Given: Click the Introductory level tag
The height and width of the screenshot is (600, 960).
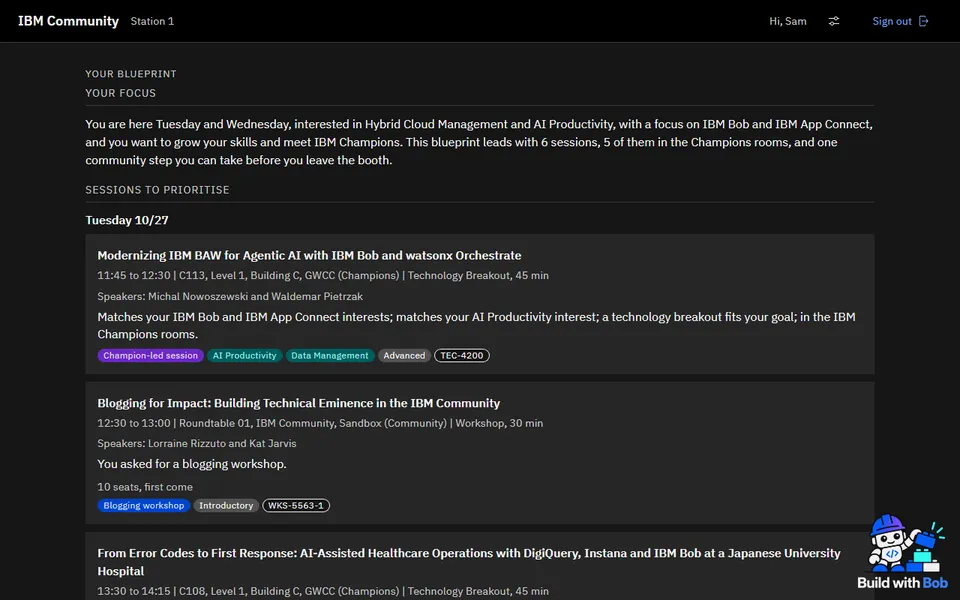Looking at the screenshot, I should coord(226,506).
